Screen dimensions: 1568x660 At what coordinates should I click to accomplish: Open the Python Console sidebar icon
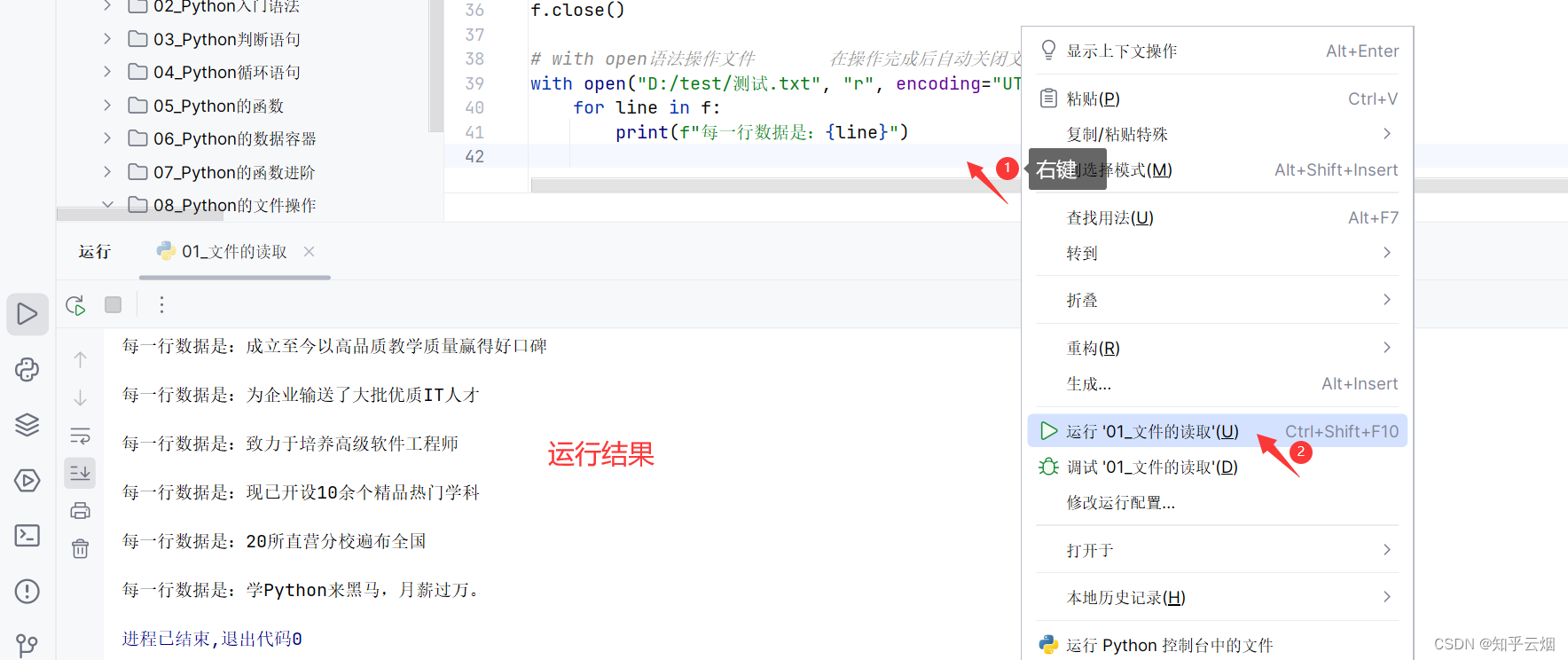[27, 369]
